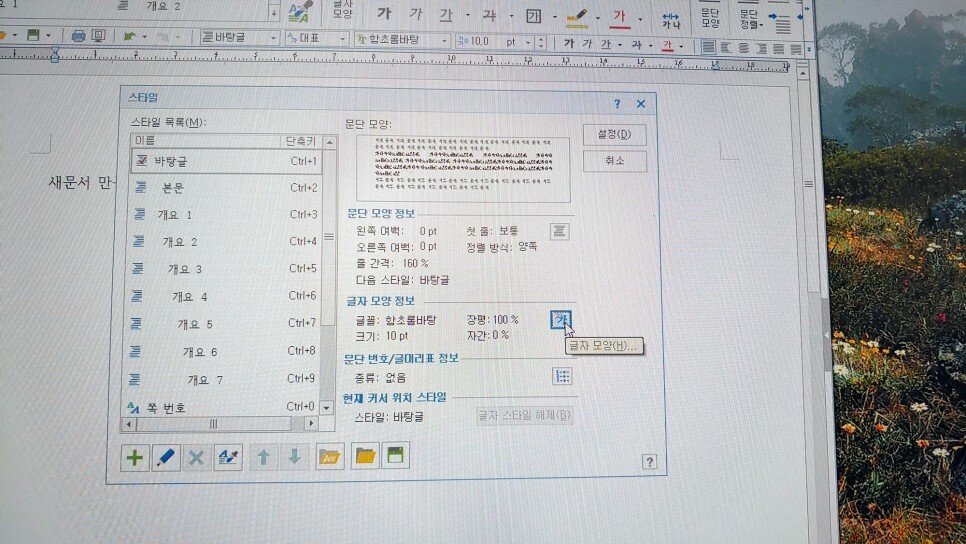Screen dimensions: 966x544
Task: Open the style template folder icon
Action: tap(330, 456)
